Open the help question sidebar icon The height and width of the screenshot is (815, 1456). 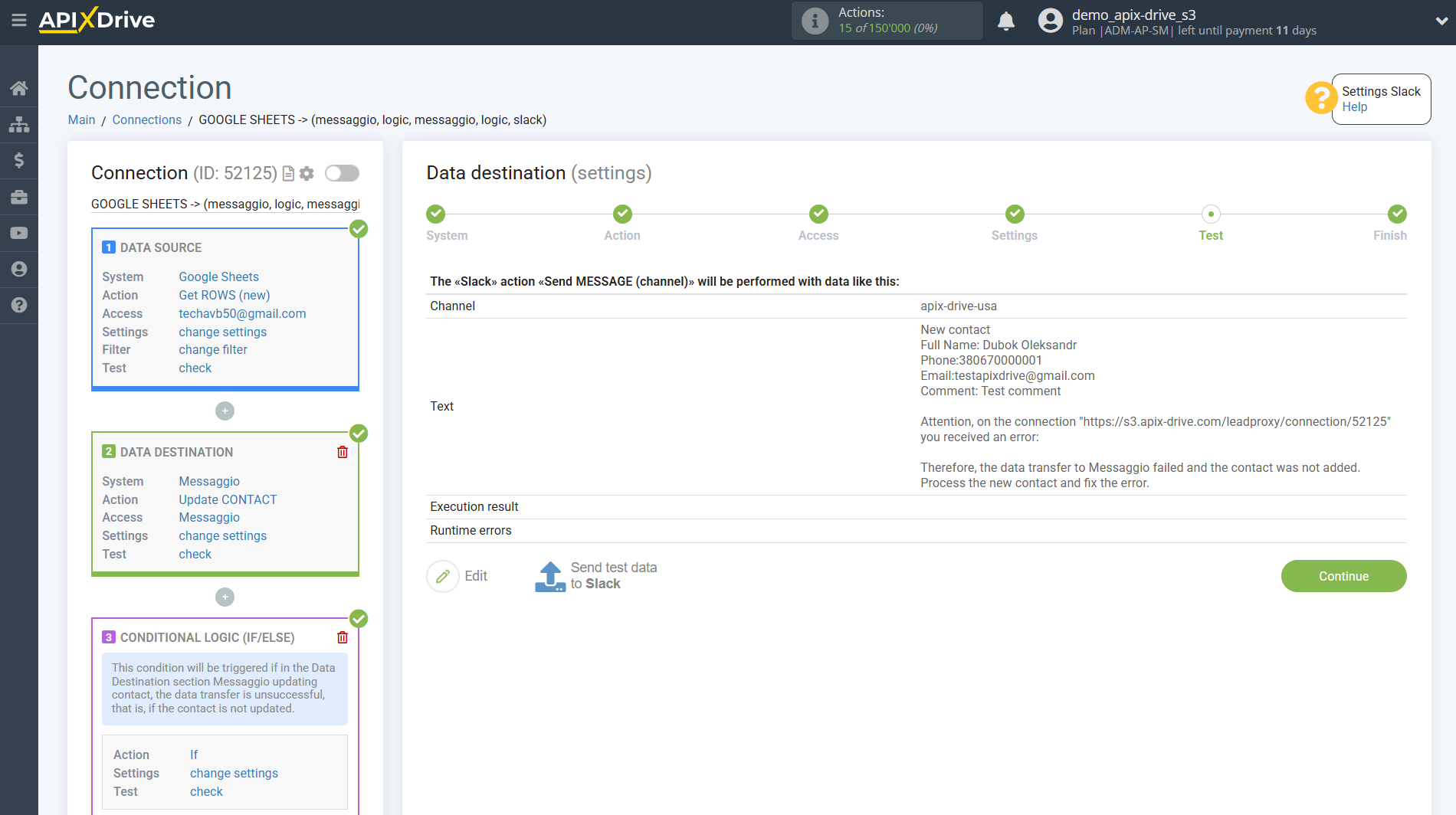[x=19, y=305]
